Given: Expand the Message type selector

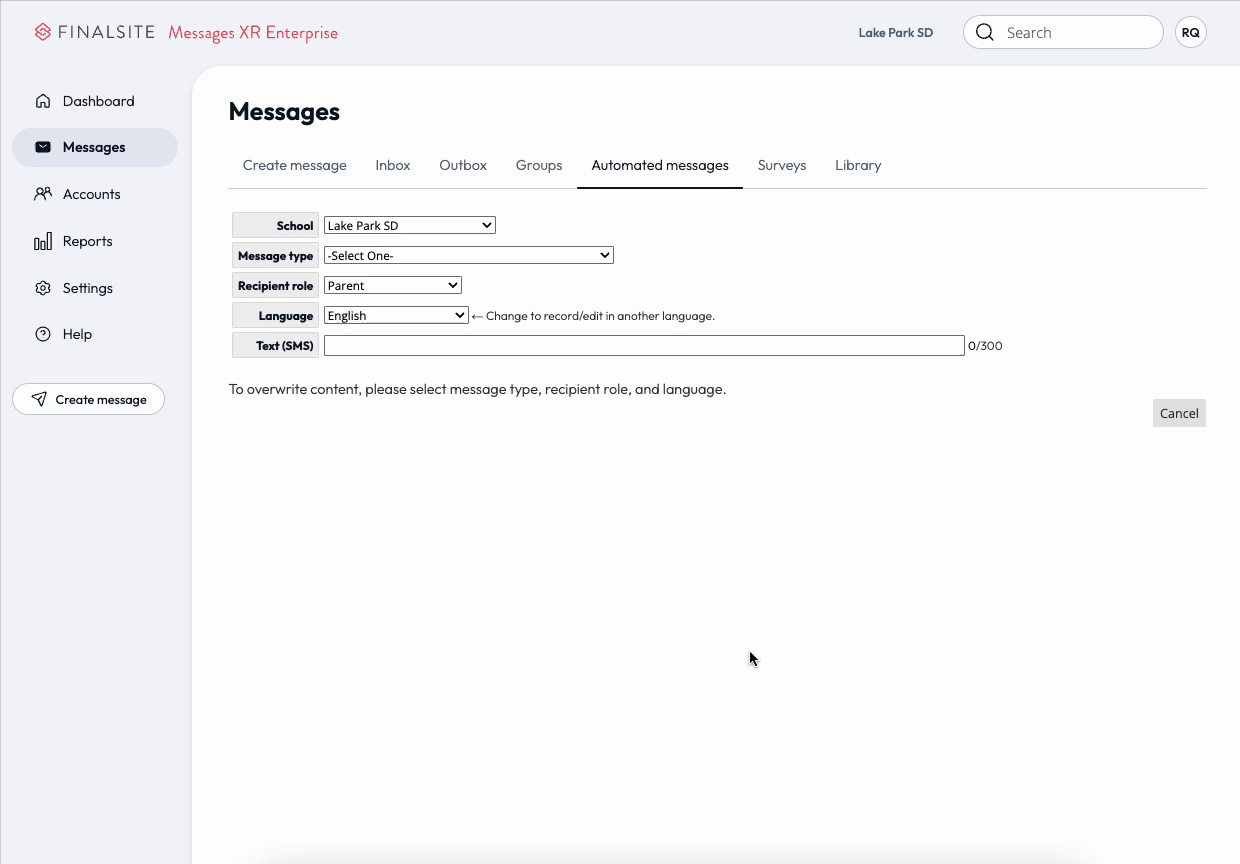Looking at the screenshot, I should tap(468, 255).
